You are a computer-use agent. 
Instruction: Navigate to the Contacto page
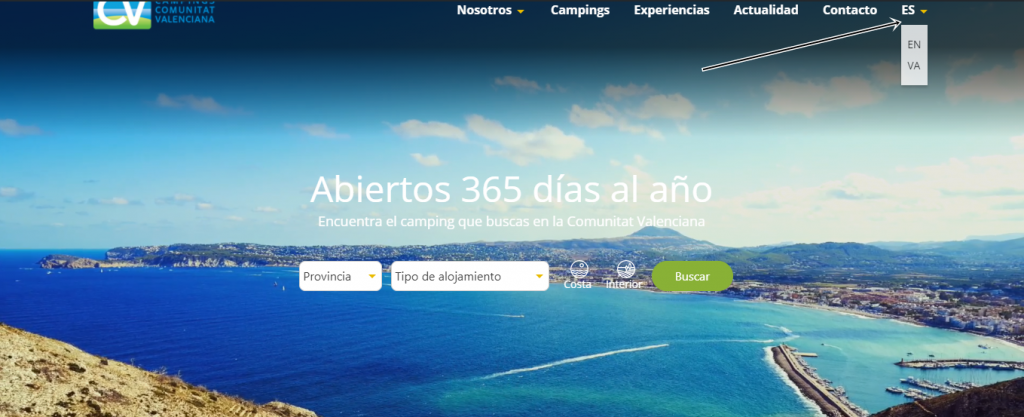tap(850, 10)
